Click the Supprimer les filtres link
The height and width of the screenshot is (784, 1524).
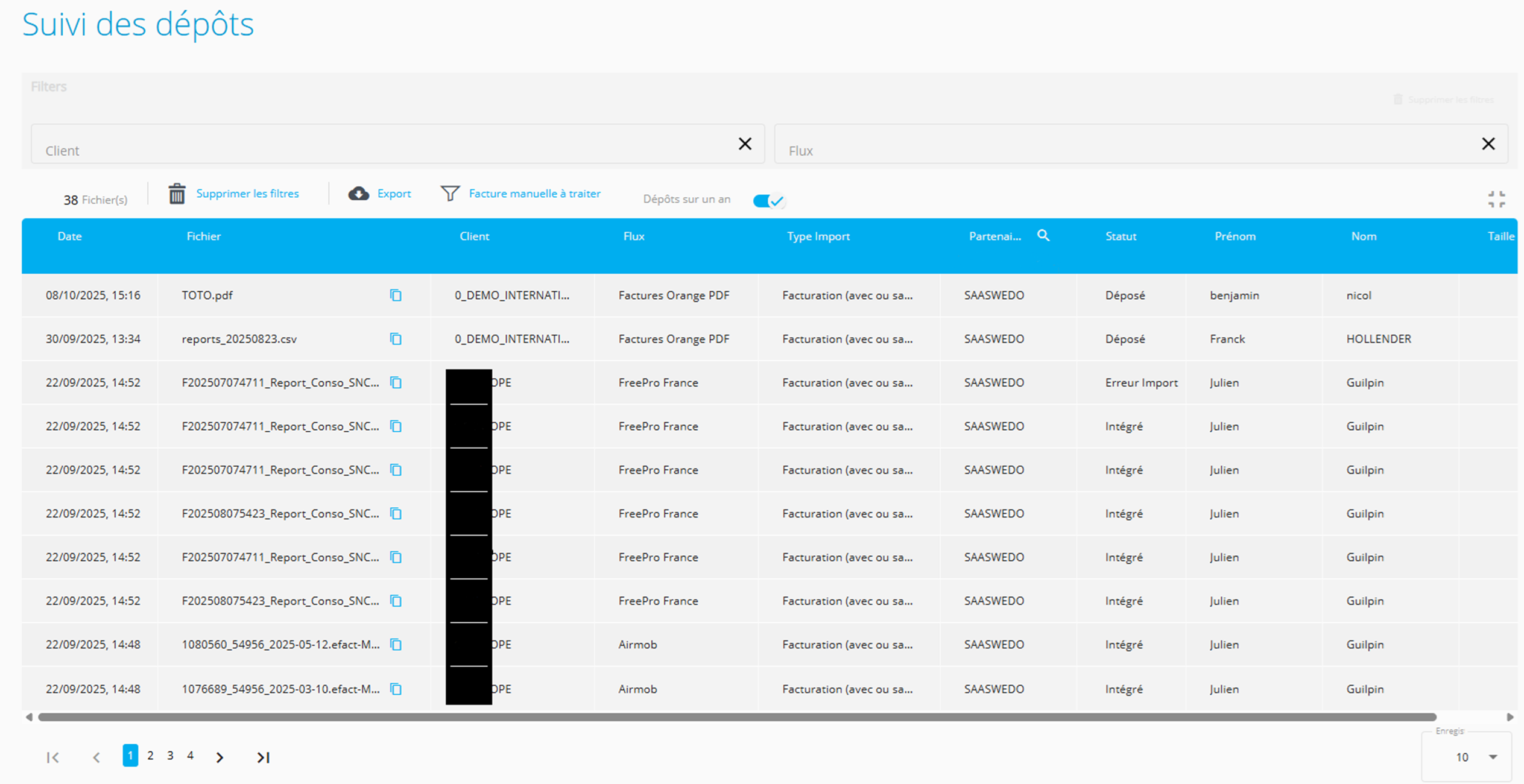pos(247,194)
